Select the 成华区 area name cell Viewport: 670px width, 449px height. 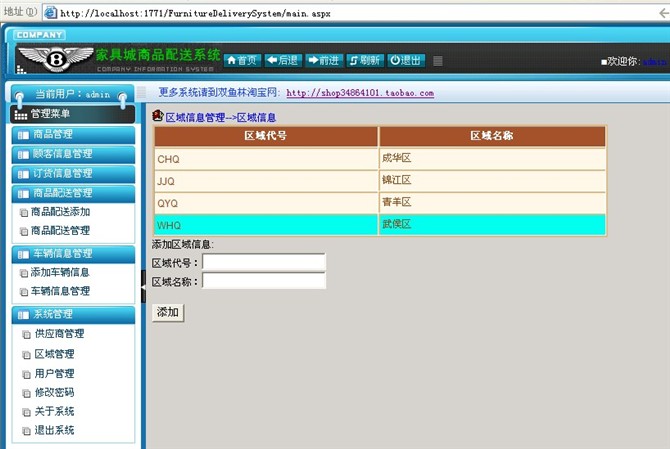[492, 159]
